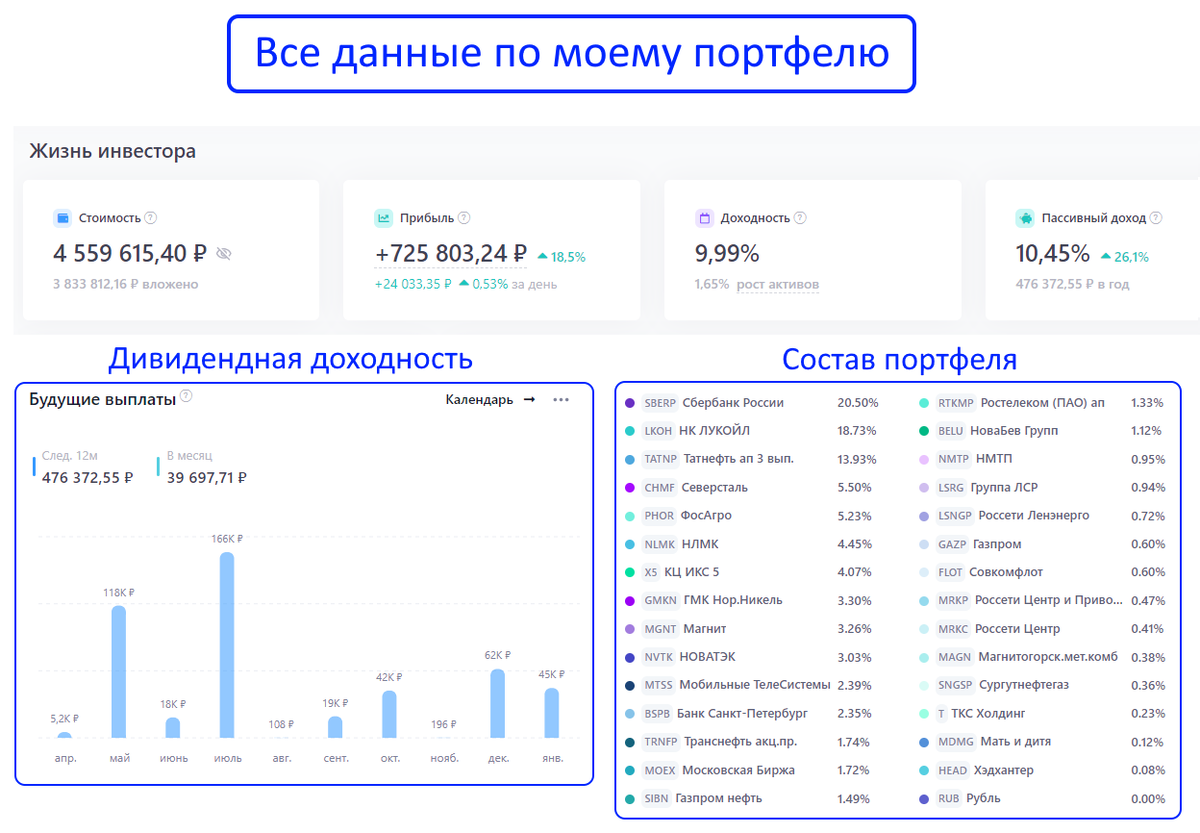Viewport: 1200px width, 833px height.
Task: Click the color dot of Рубль
Action: 922,799
